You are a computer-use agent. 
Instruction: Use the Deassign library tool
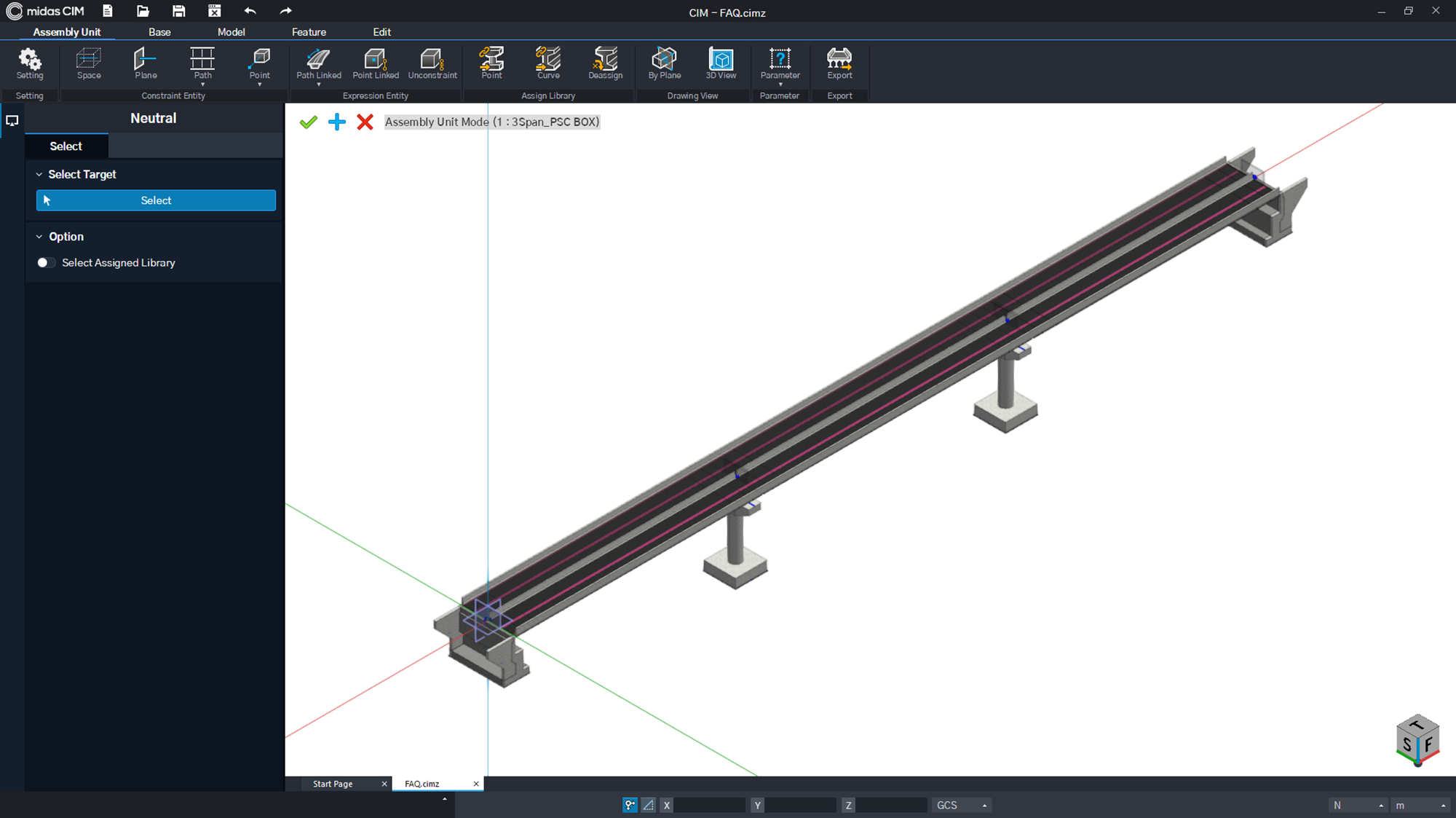point(606,63)
